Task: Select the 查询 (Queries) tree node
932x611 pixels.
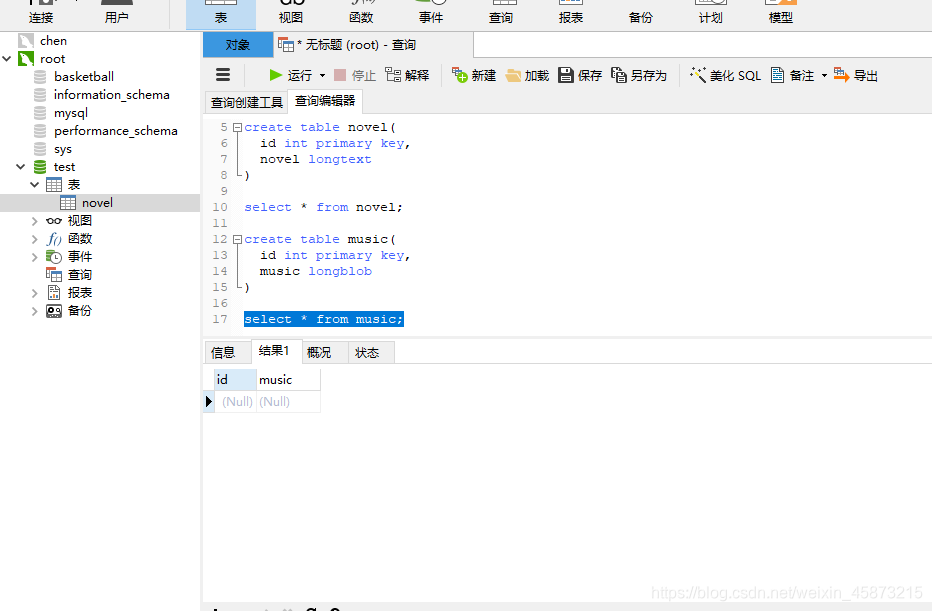Action: (80, 275)
